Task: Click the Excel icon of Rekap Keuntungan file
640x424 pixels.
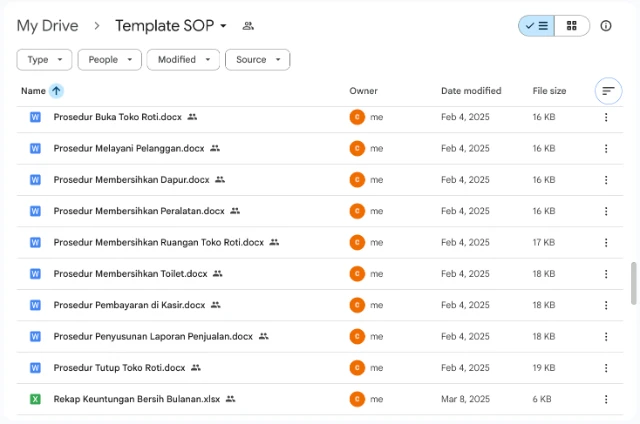Action: (35, 399)
